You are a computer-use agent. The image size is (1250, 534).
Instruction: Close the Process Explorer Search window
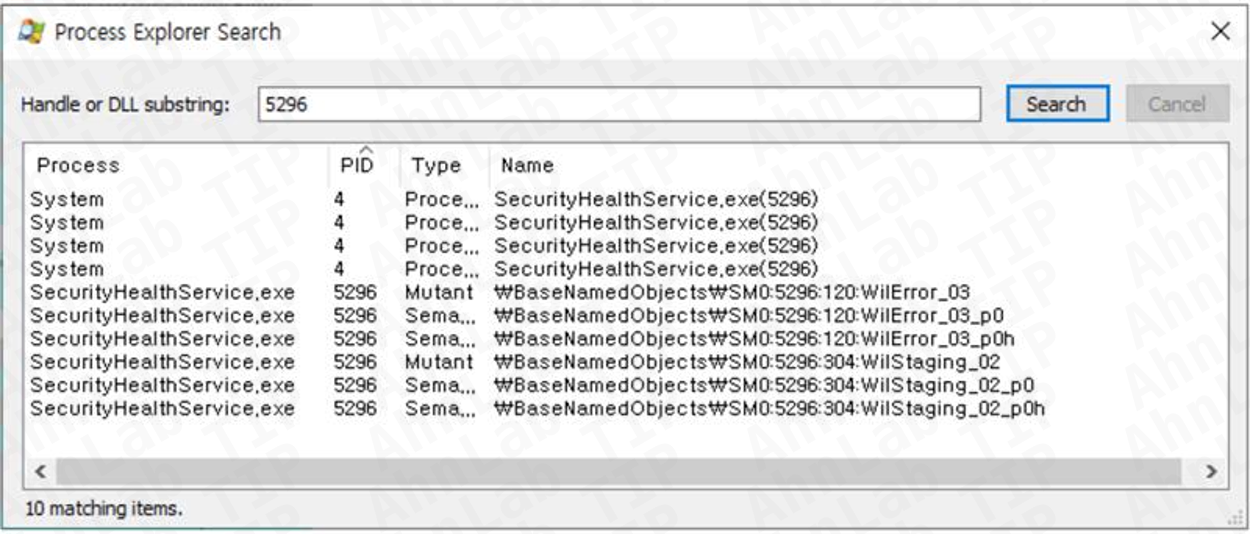[1220, 32]
